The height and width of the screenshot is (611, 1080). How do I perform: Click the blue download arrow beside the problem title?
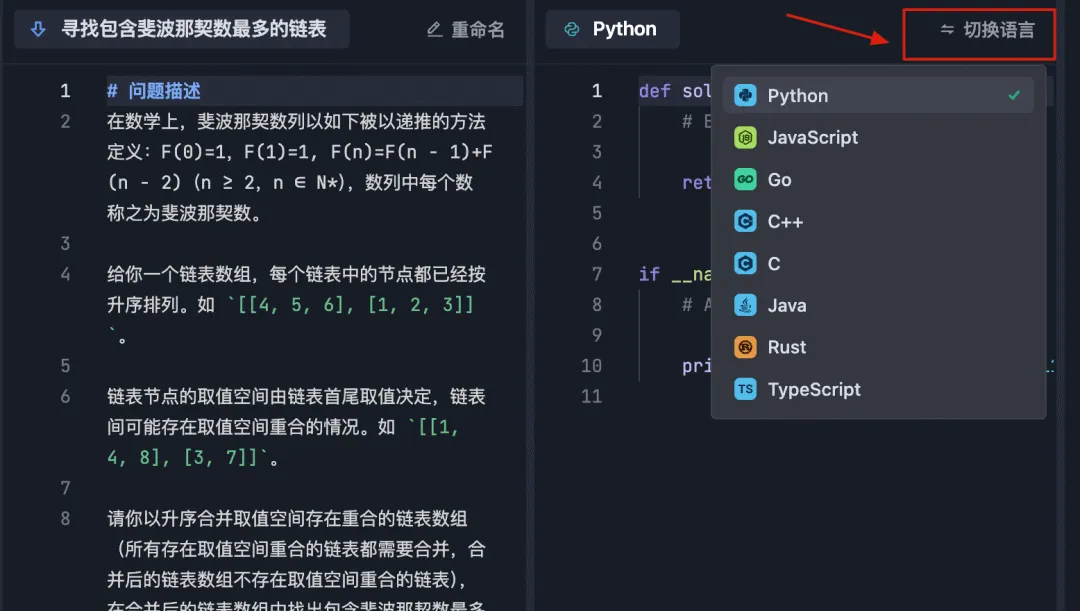39,29
